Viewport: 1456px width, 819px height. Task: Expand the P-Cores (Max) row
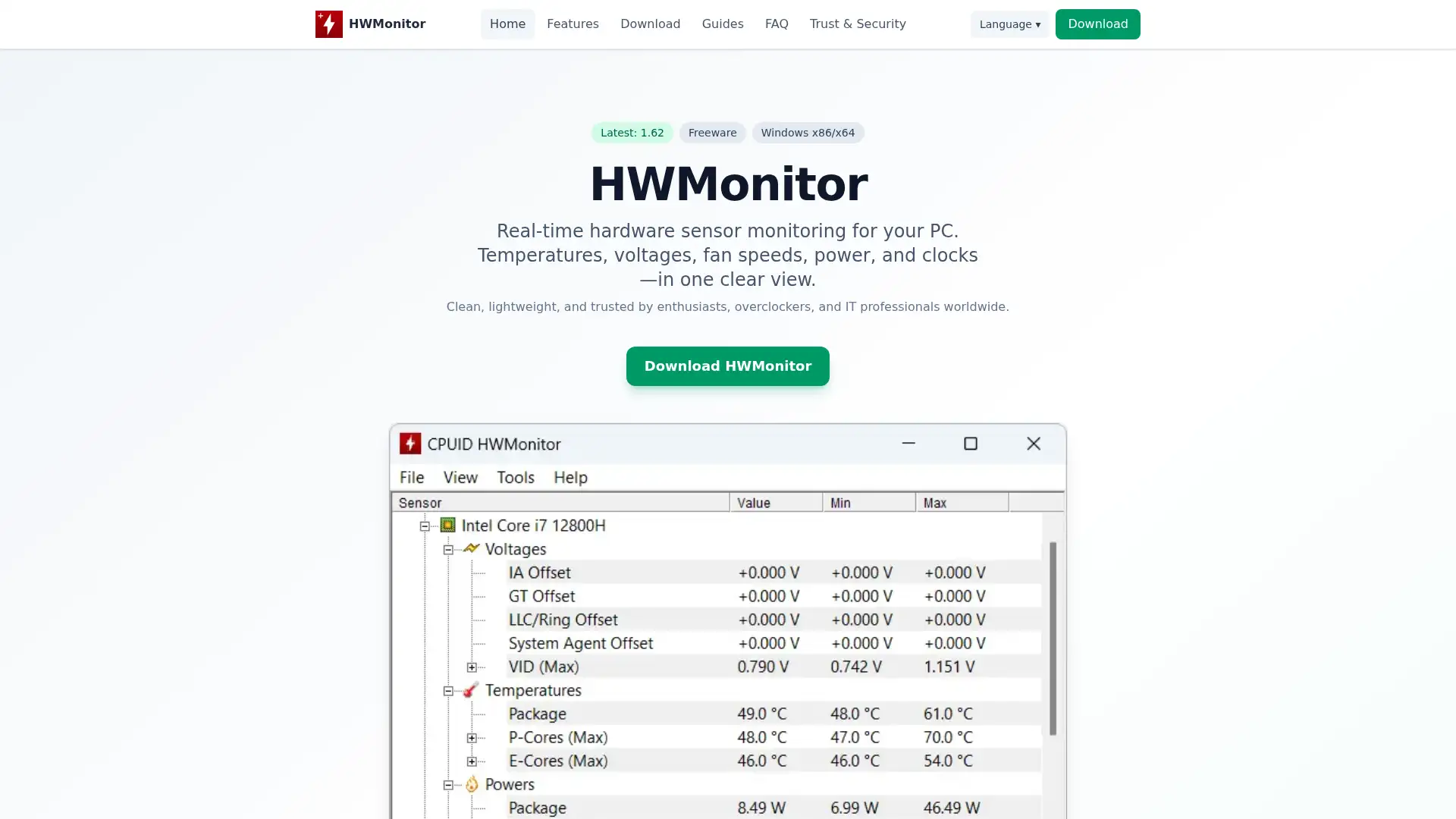[472, 737]
